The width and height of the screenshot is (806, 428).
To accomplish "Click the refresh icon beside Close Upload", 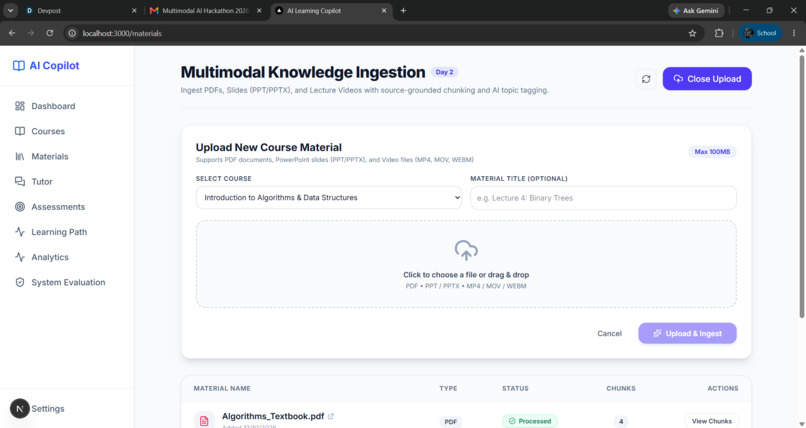I will pyautogui.click(x=646, y=79).
